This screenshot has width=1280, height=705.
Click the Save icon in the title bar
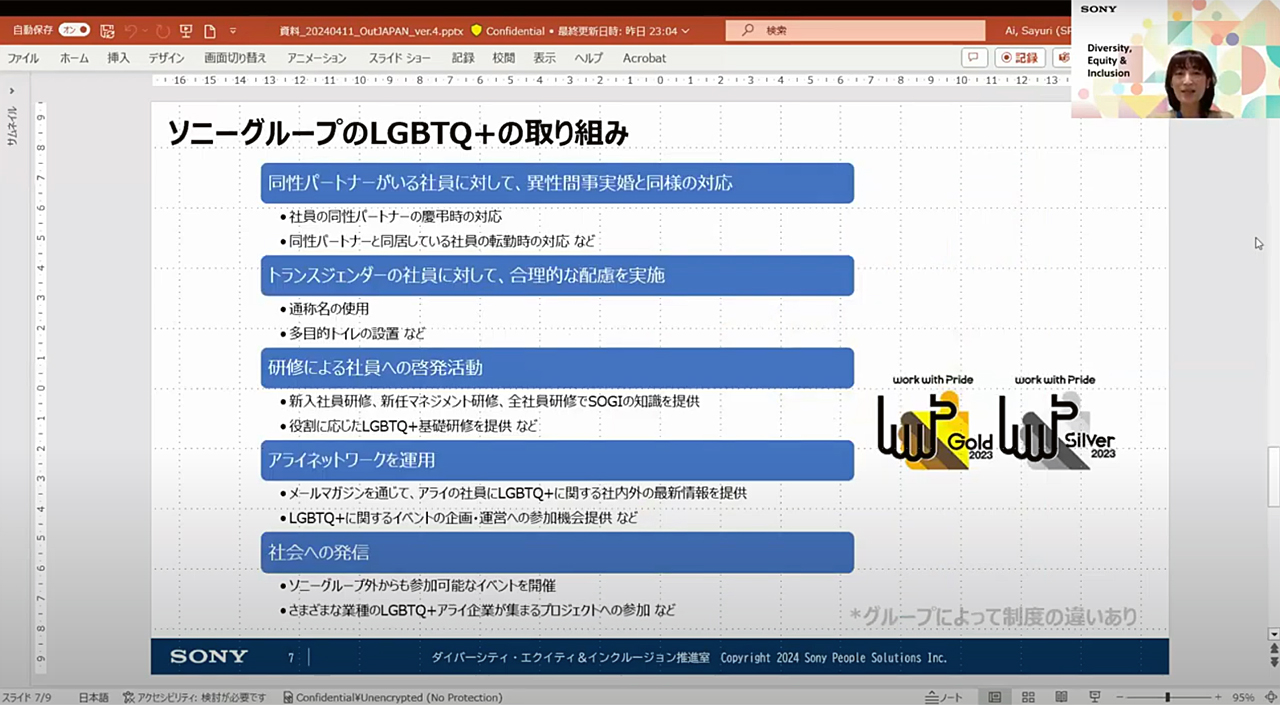[107, 31]
